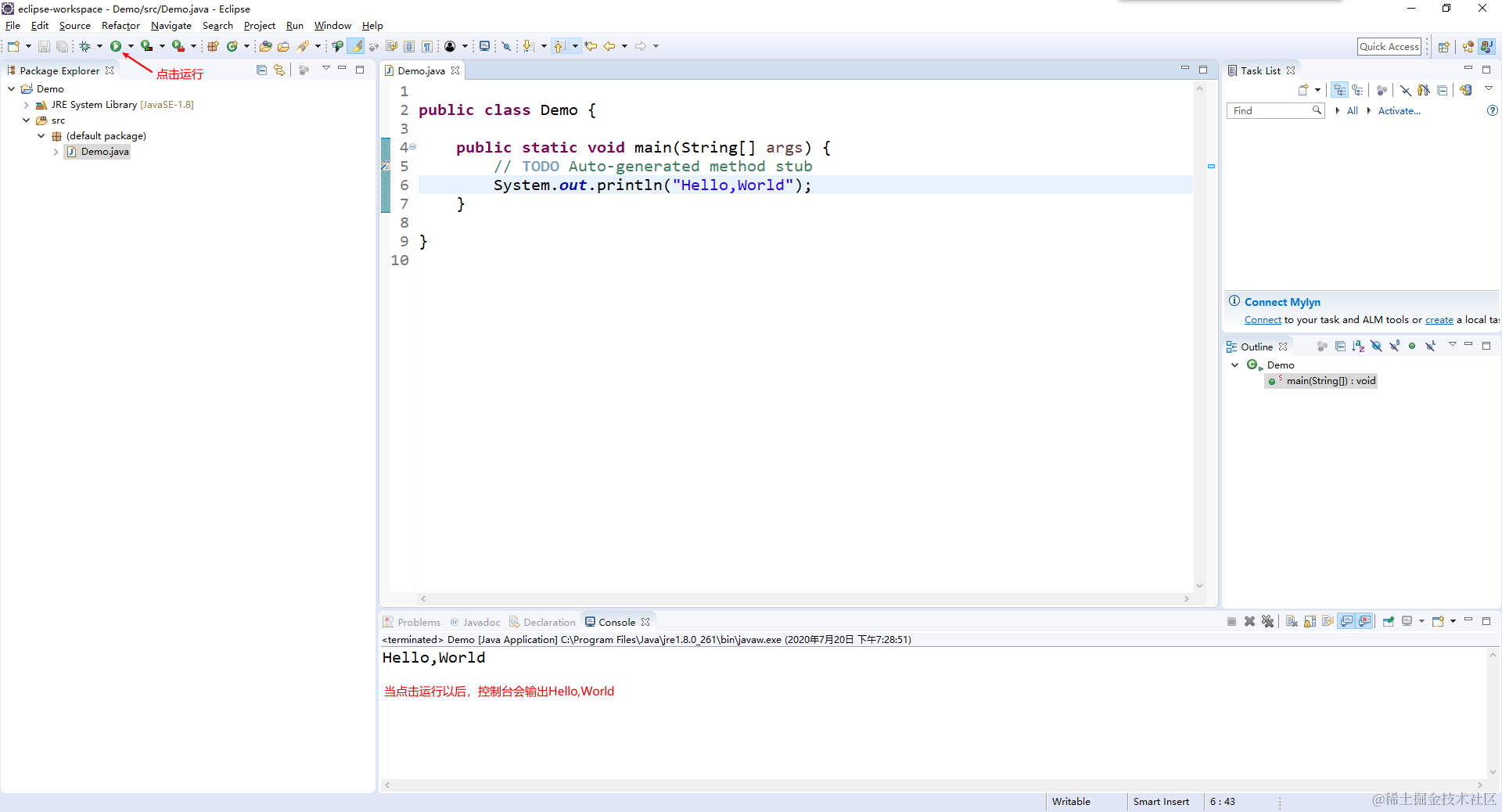Click the Back navigation arrow
This screenshot has width=1502, height=812.
(609, 46)
